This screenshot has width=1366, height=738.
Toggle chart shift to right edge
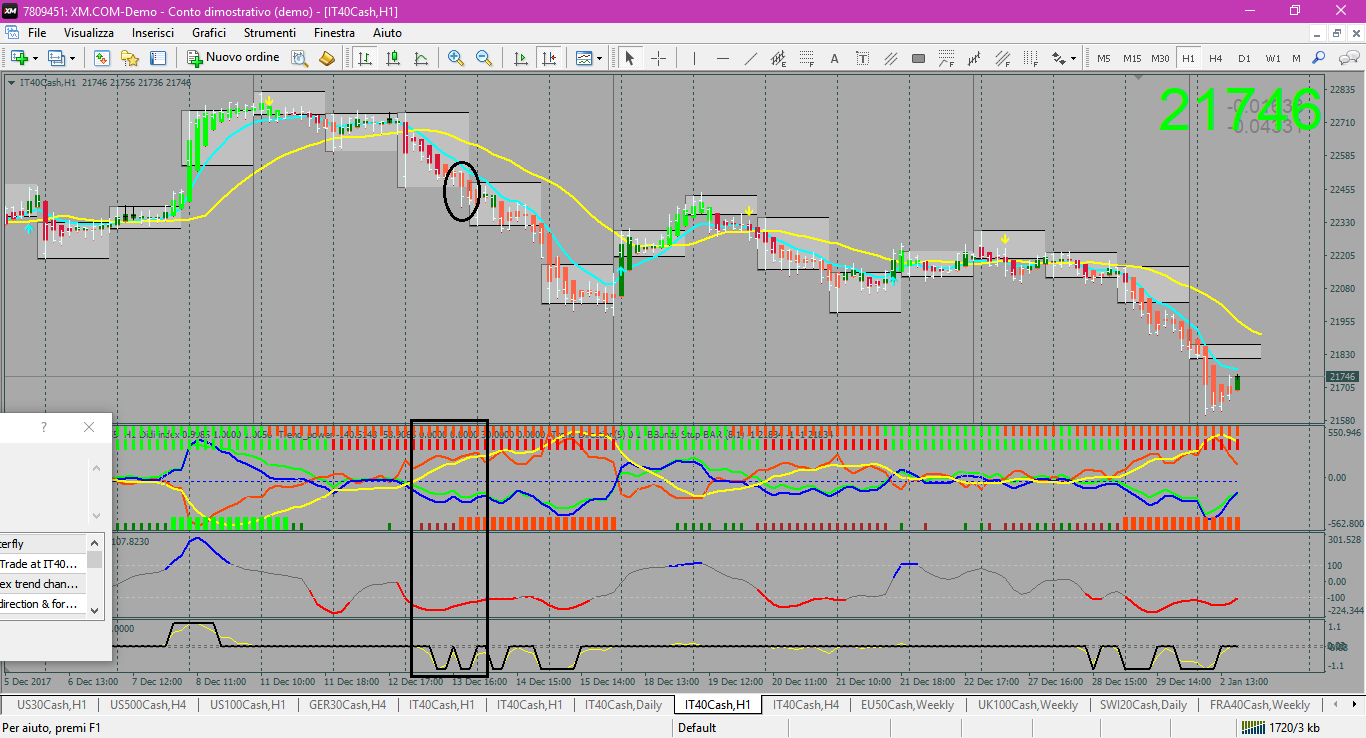click(x=548, y=58)
